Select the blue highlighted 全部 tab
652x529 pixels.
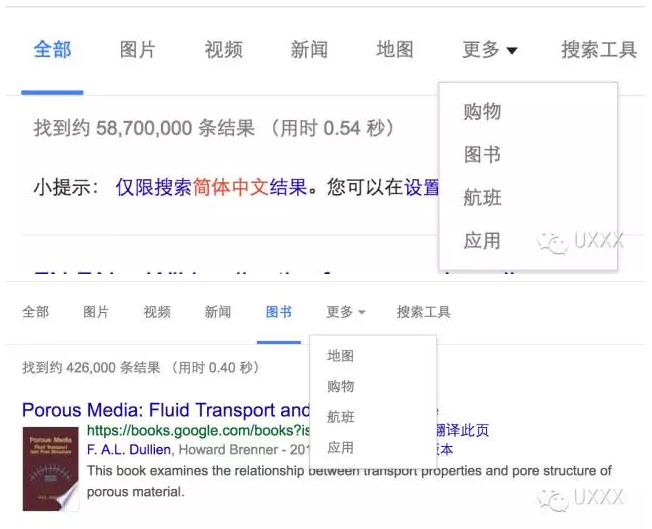pyautogui.click(x=52, y=50)
